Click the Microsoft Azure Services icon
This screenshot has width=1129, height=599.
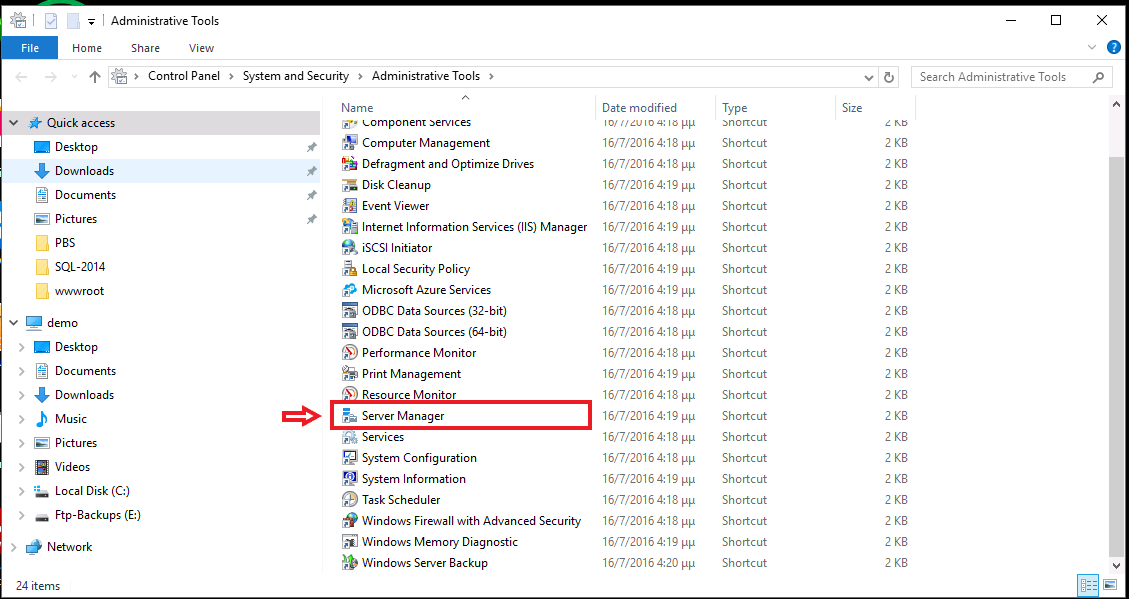[x=350, y=289]
